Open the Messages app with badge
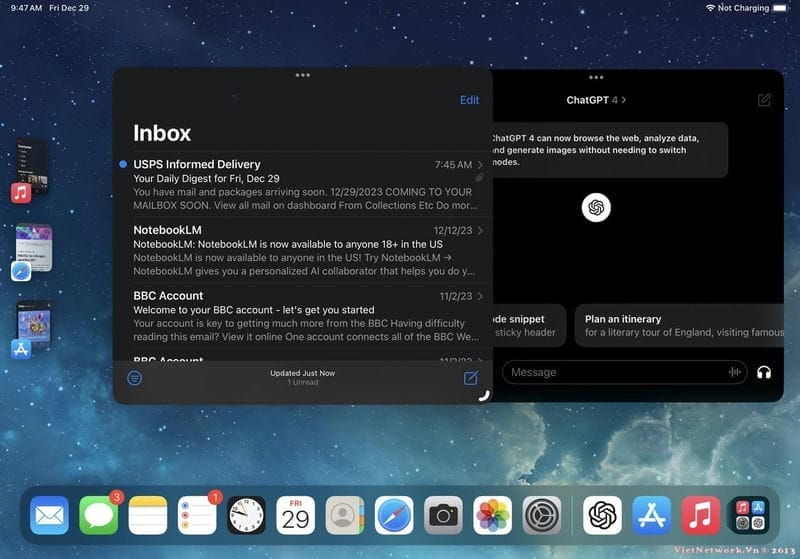 pos(98,515)
